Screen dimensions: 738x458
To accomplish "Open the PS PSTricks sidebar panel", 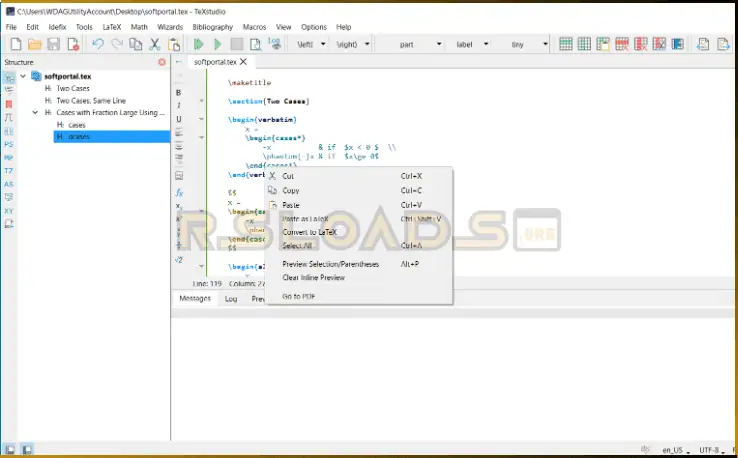I will click(9, 145).
